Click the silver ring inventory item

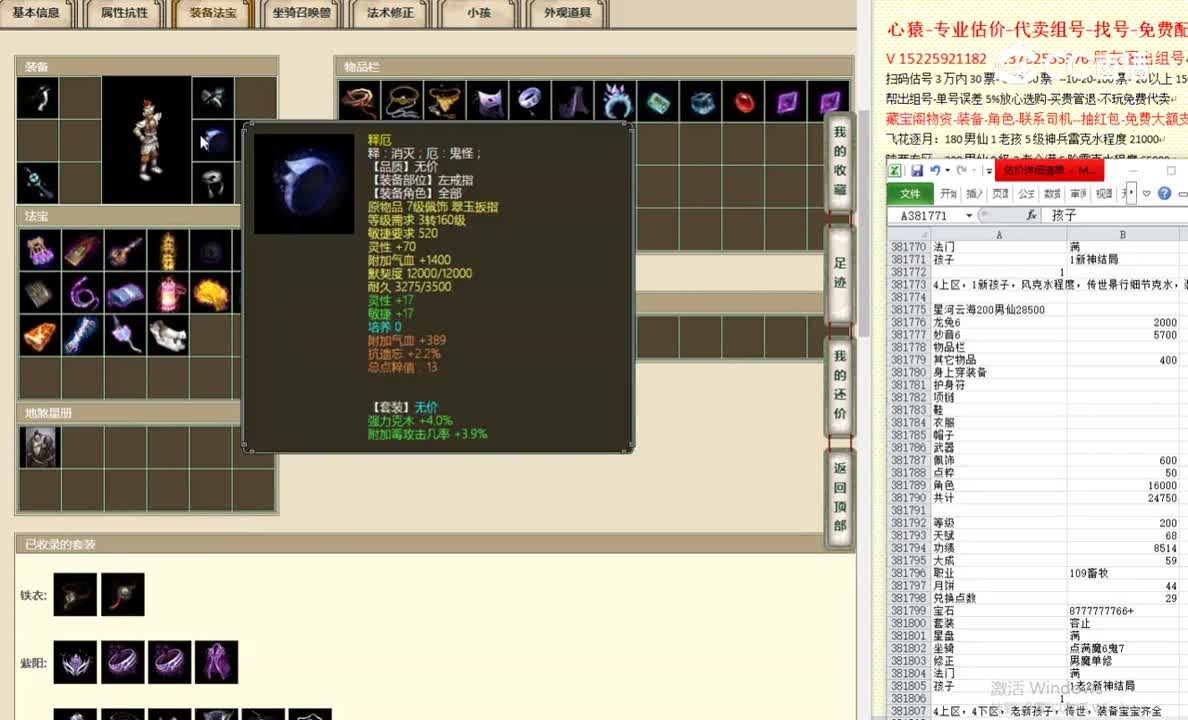point(530,100)
